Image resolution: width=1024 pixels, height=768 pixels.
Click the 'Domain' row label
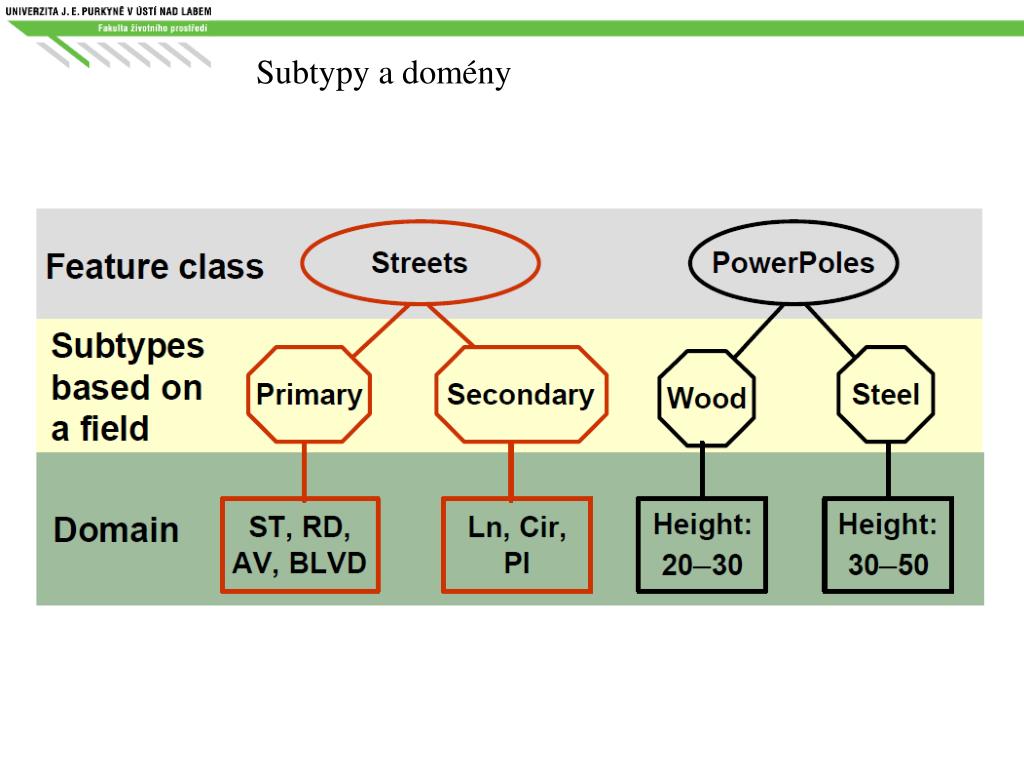point(116,530)
